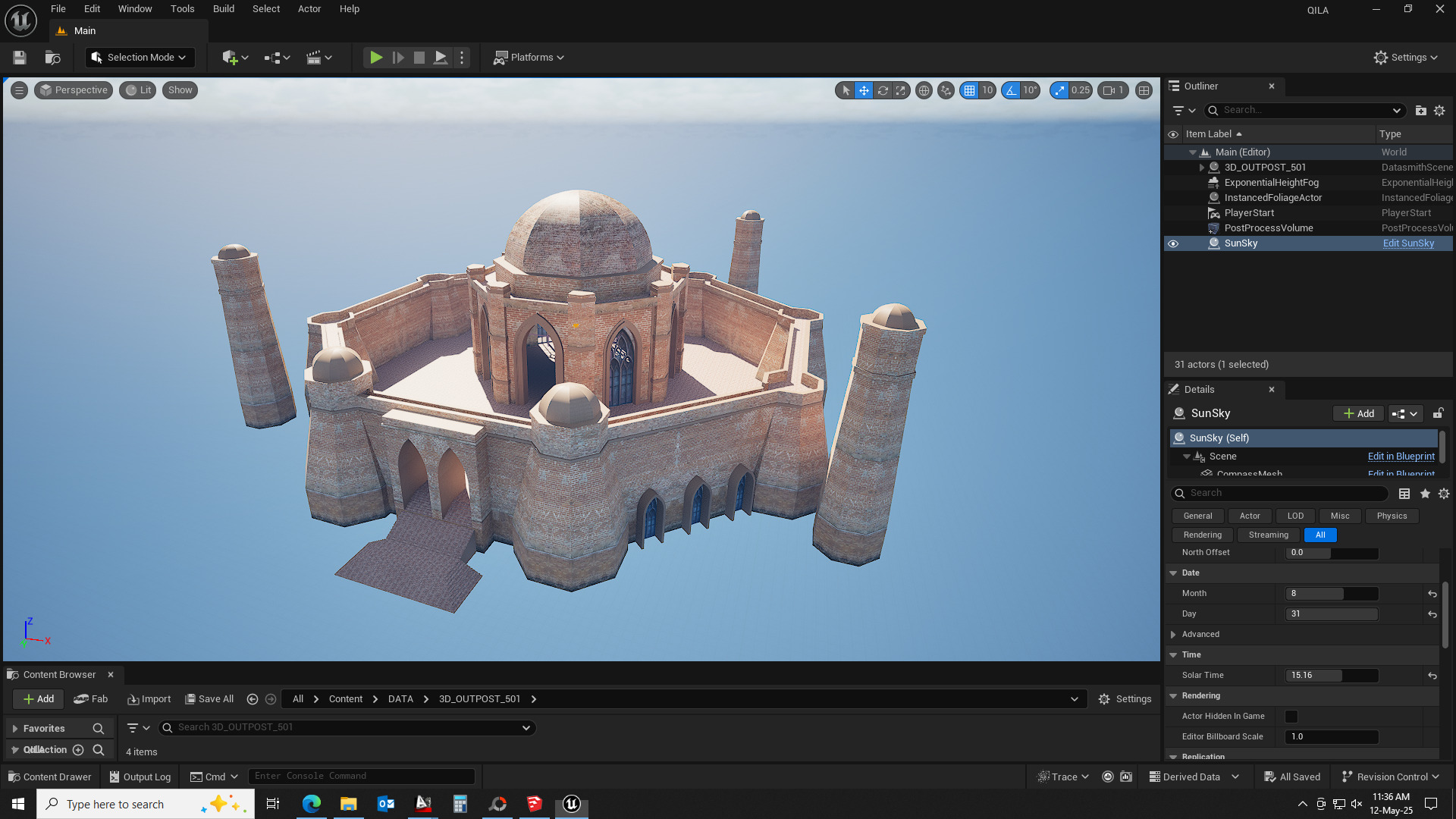Save the current level with disk icon

click(x=20, y=58)
